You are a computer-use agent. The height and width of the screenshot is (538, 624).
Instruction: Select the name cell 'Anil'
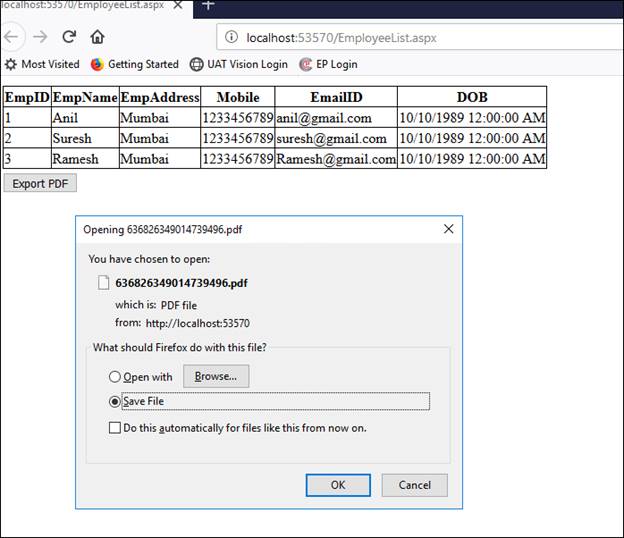[x=85, y=117]
